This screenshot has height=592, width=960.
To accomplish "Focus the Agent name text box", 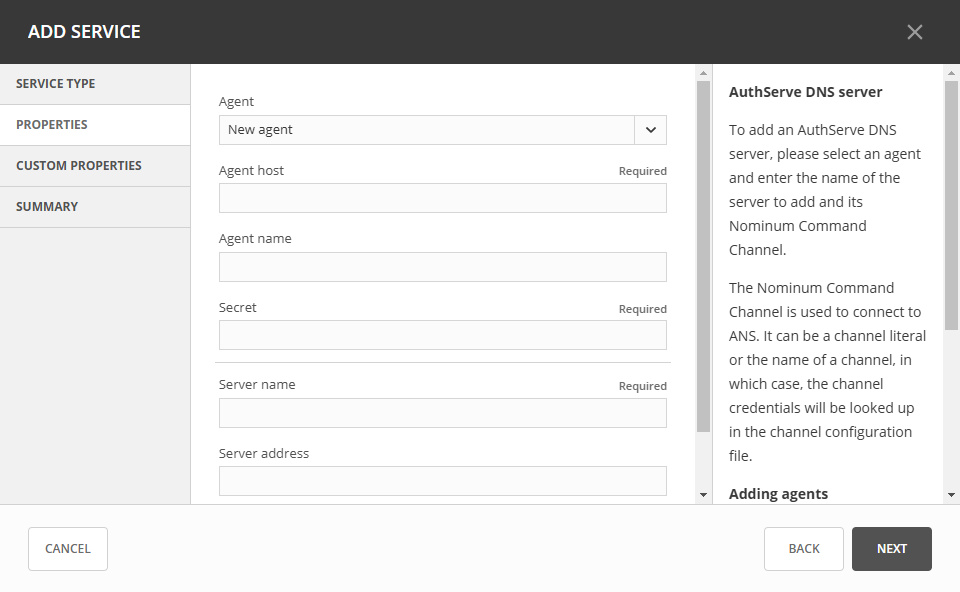I will tap(442, 267).
